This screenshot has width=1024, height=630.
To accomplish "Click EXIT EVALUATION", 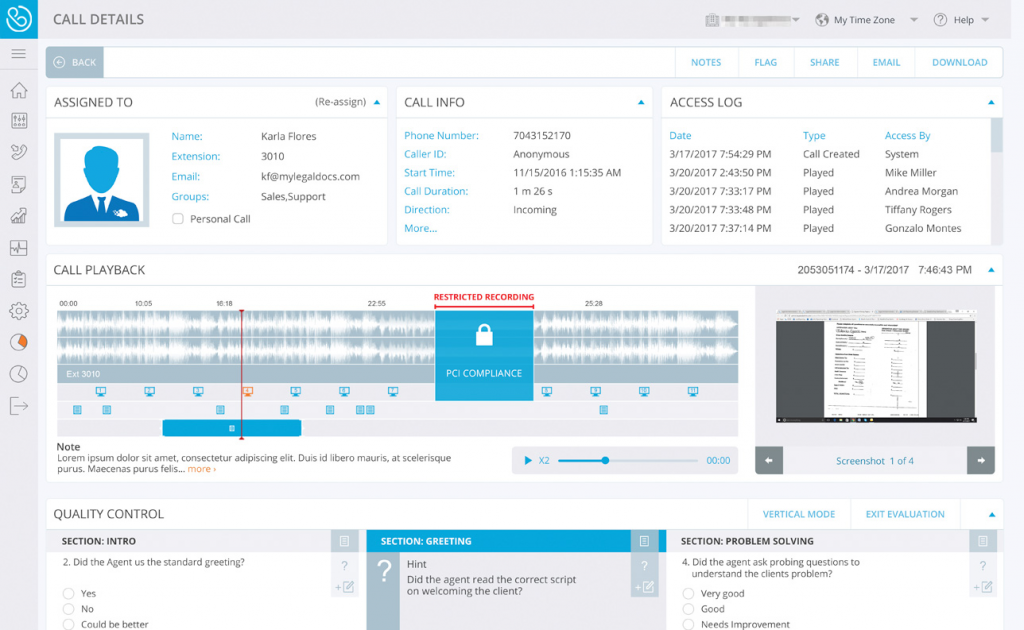I will (x=905, y=514).
